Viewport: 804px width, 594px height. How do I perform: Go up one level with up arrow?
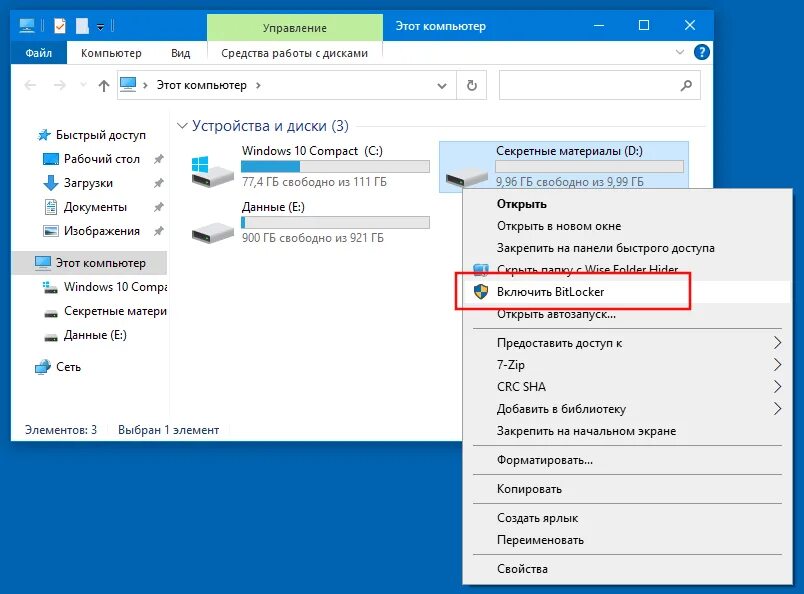pos(104,85)
